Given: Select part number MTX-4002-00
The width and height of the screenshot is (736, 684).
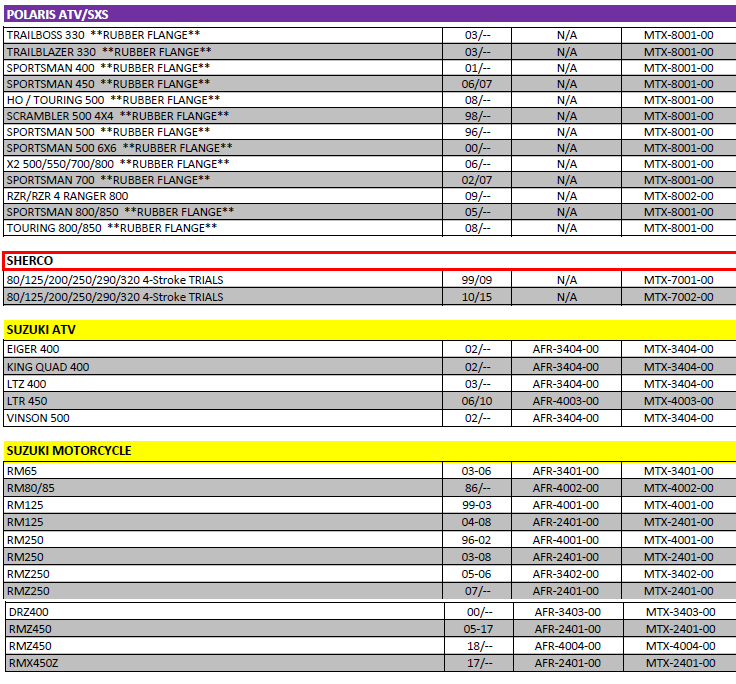Looking at the screenshot, I should click(678, 488).
